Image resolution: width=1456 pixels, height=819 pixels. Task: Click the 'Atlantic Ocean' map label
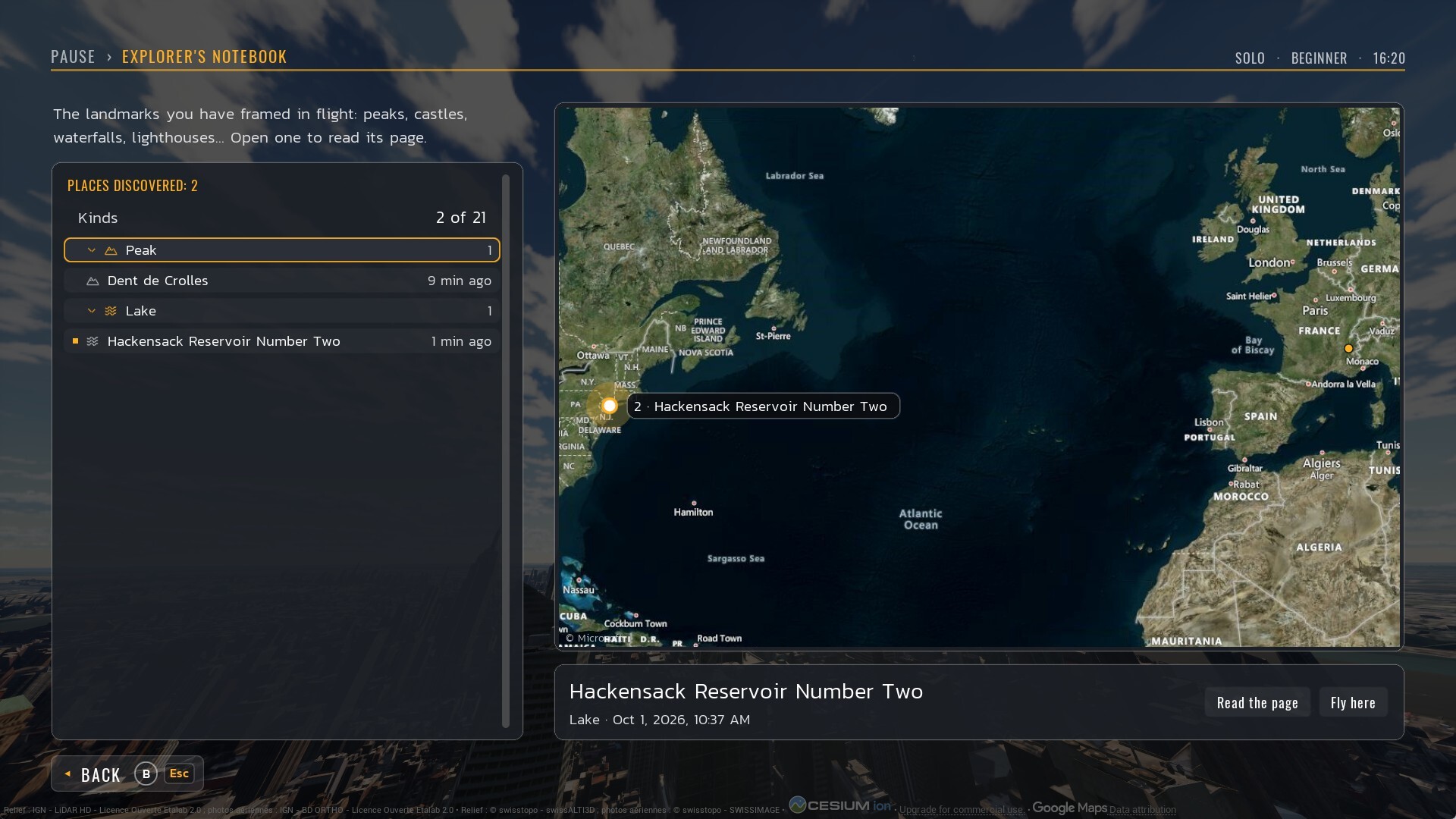(x=921, y=519)
